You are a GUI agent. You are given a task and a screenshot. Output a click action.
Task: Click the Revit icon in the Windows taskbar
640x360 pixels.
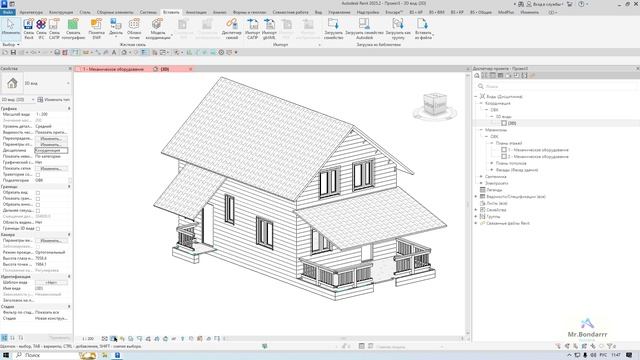pos(117,355)
